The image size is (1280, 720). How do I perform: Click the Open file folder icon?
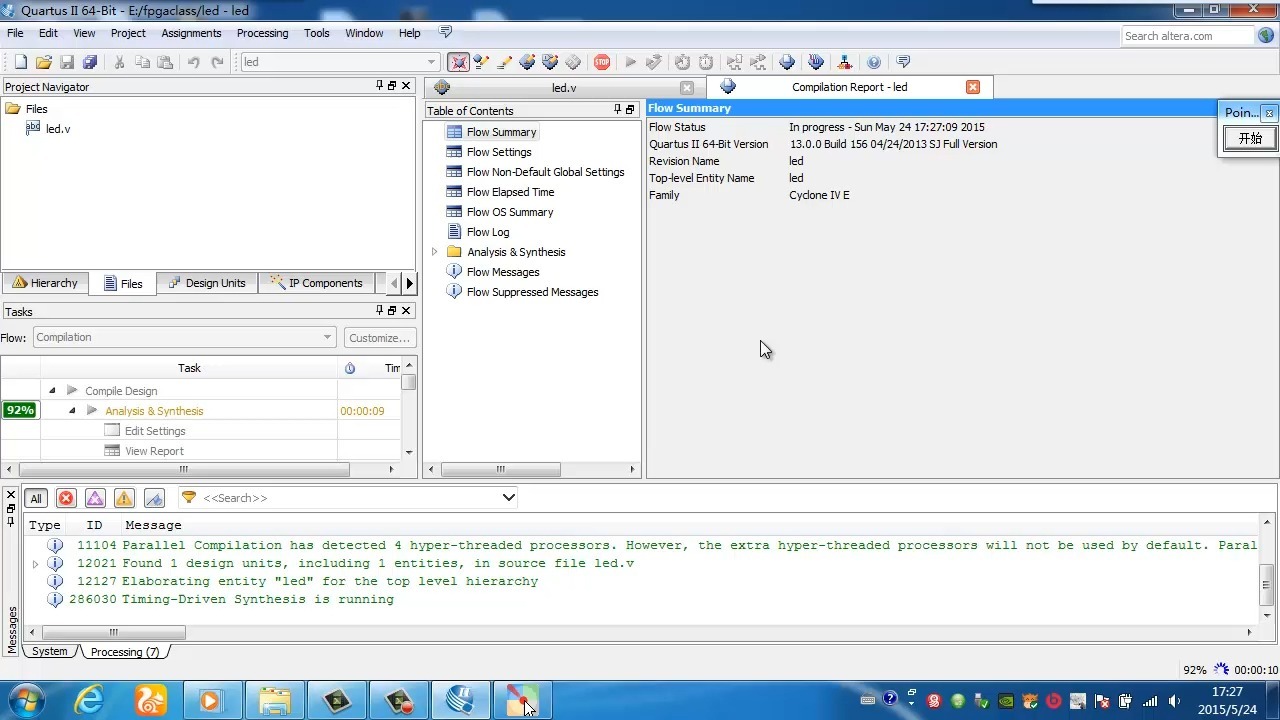click(44, 62)
